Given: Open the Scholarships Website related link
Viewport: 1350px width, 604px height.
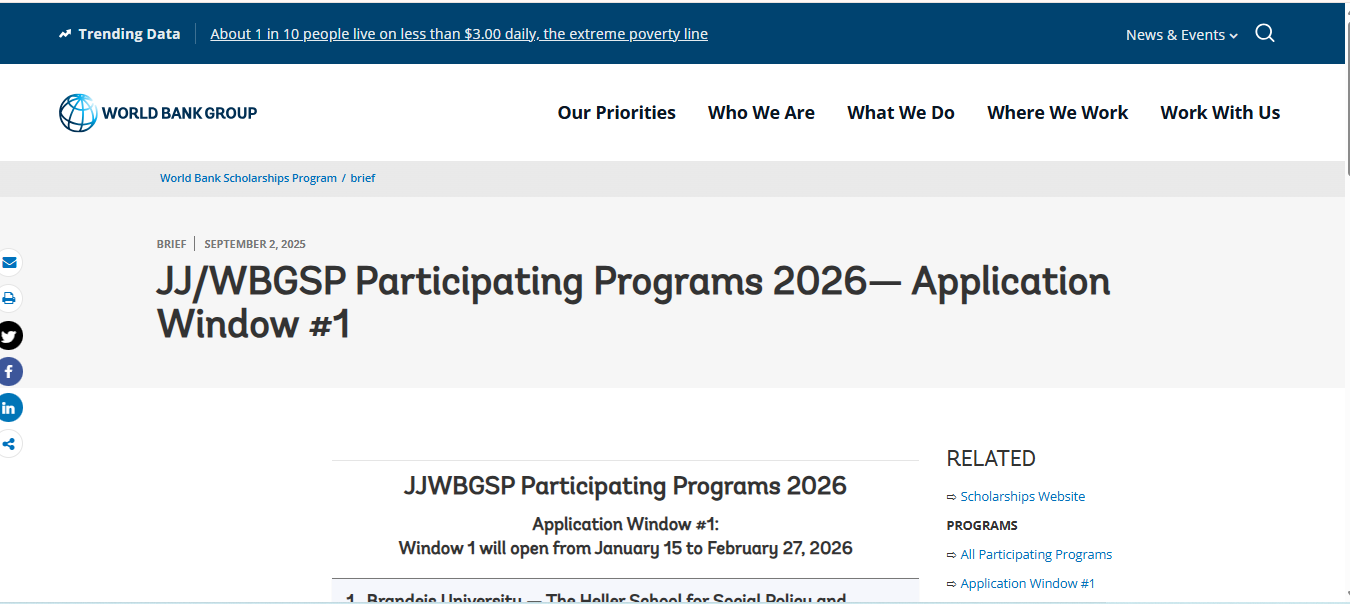Looking at the screenshot, I should (x=1022, y=496).
